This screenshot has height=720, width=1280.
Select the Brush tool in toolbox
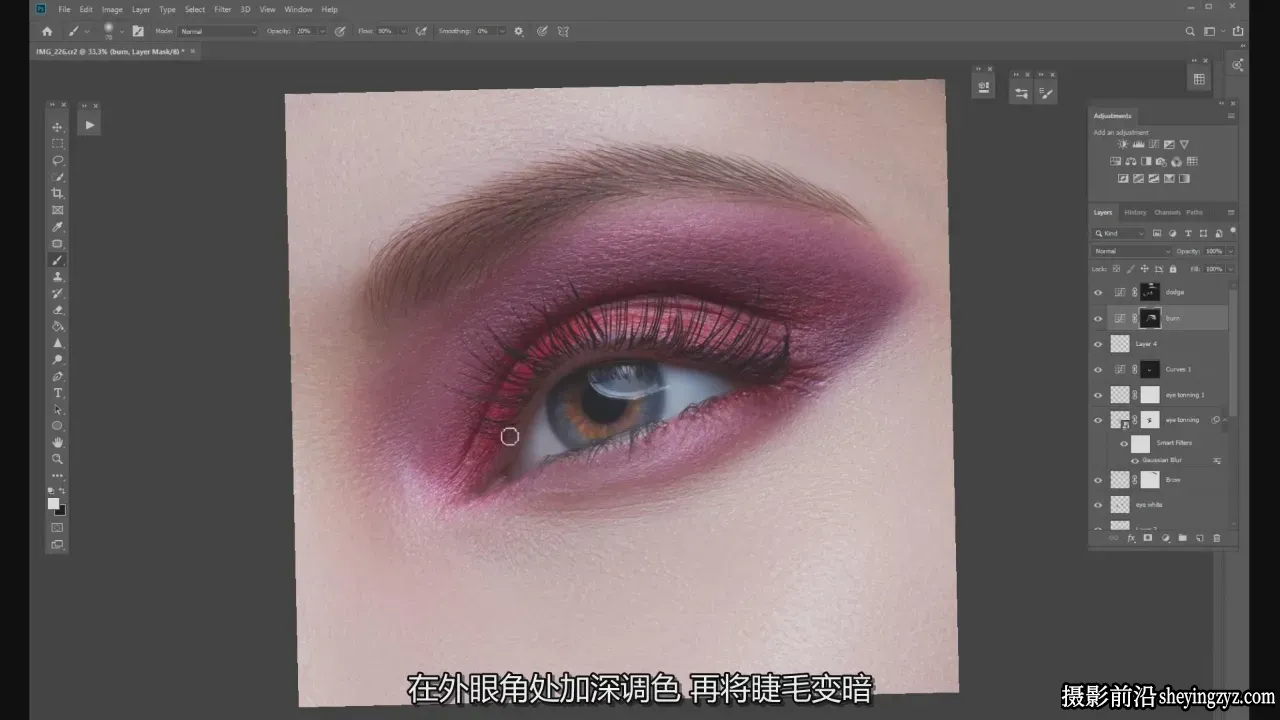coord(57,260)
